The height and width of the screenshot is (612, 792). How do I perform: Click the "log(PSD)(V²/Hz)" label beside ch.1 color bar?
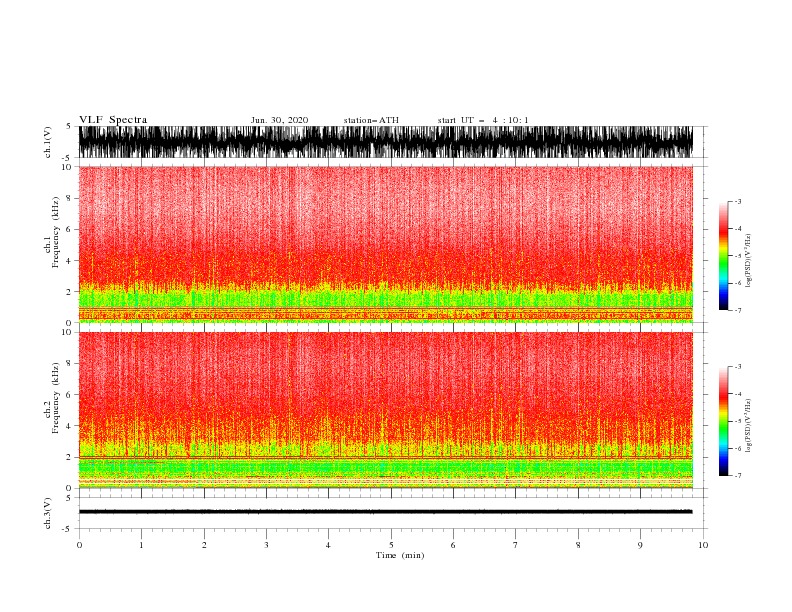748,261
